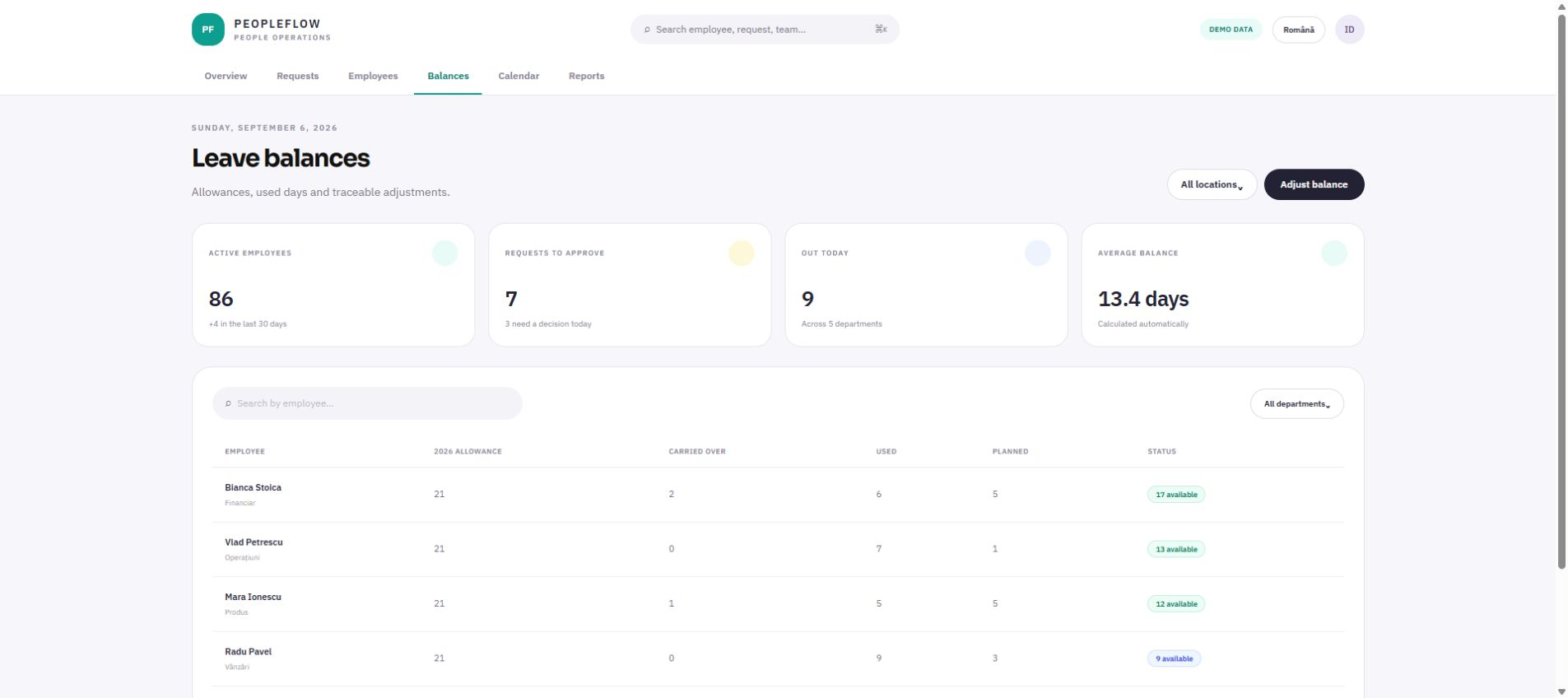Screen dimensions: 1568x698
Task: Click the 12 available status badge
Action: tap(1176, 604)
